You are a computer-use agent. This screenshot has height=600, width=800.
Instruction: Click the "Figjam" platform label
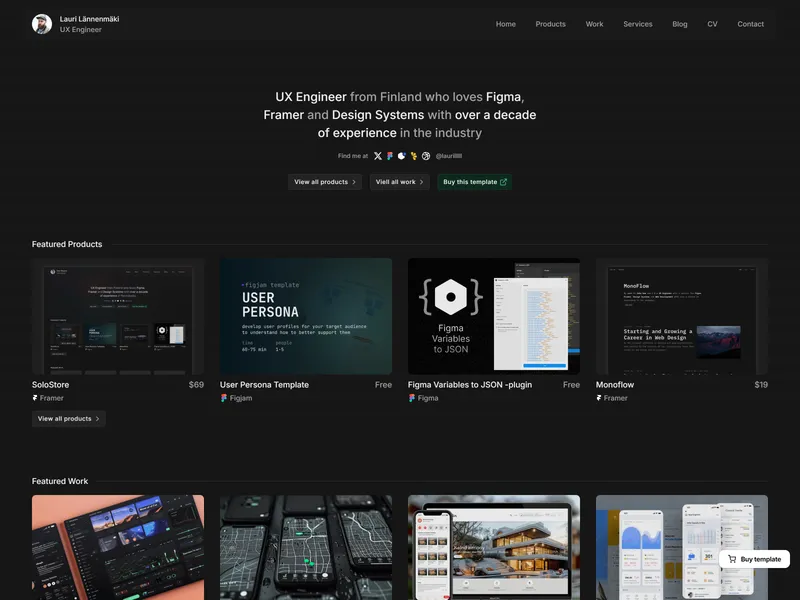point(241,398)
